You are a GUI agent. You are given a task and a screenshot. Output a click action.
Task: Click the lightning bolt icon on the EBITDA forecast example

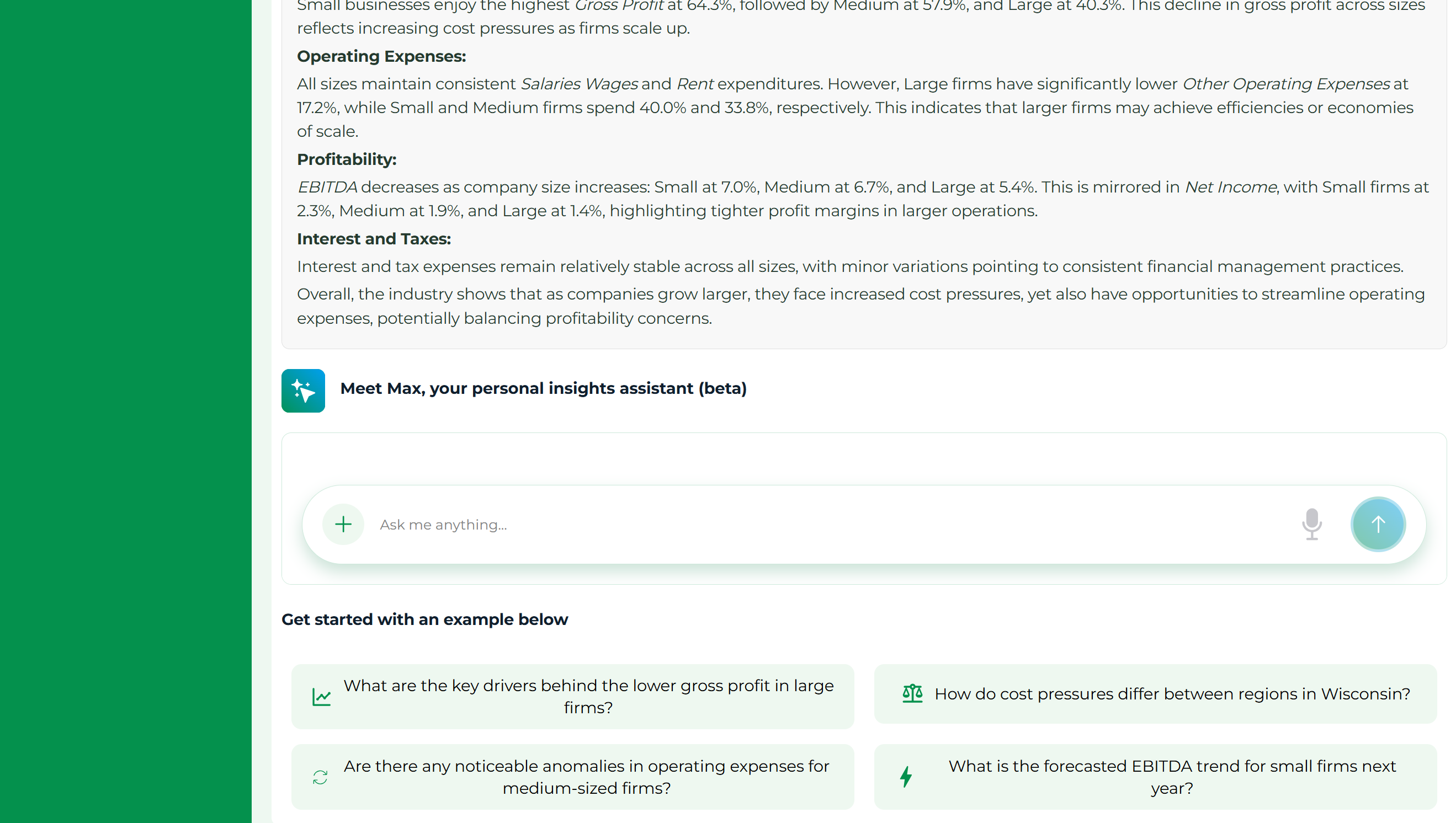[x=906, y=777]
